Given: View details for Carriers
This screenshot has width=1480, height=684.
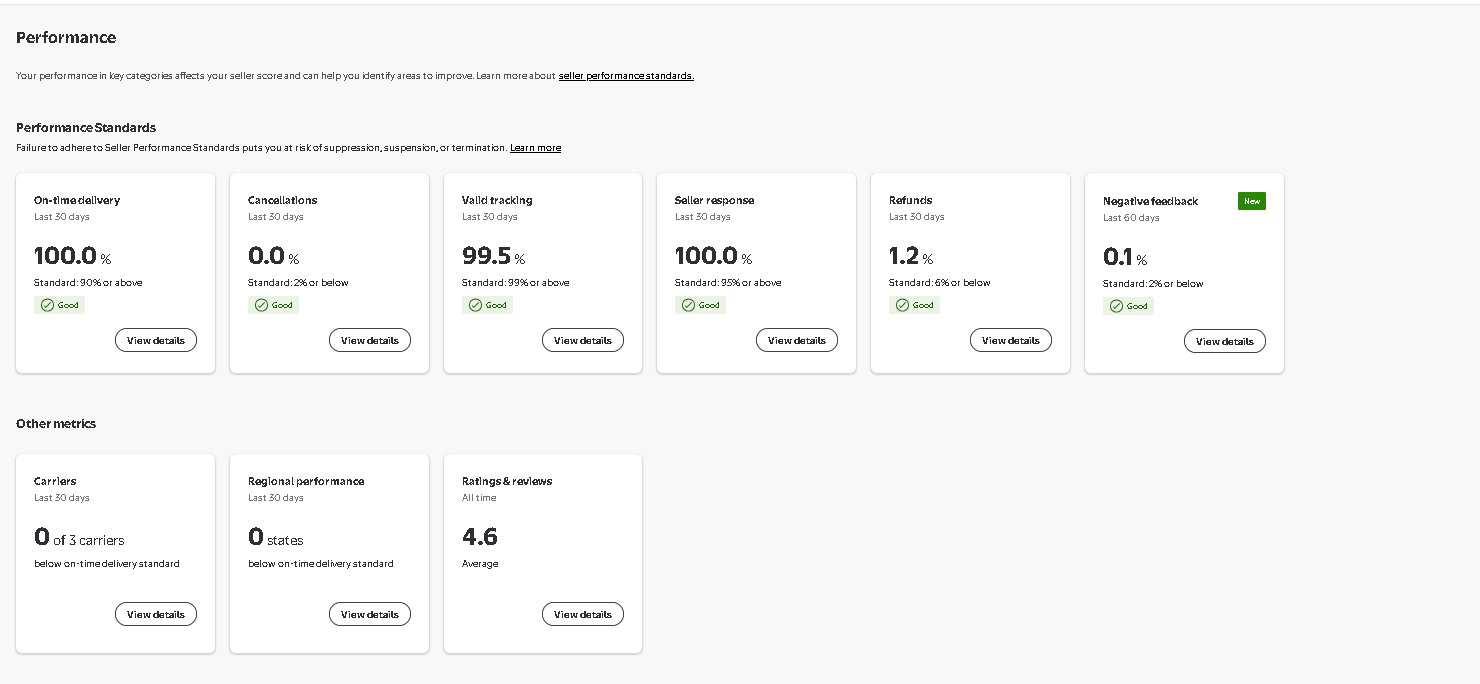Looking at the screenshot, I should pos(156,614).
